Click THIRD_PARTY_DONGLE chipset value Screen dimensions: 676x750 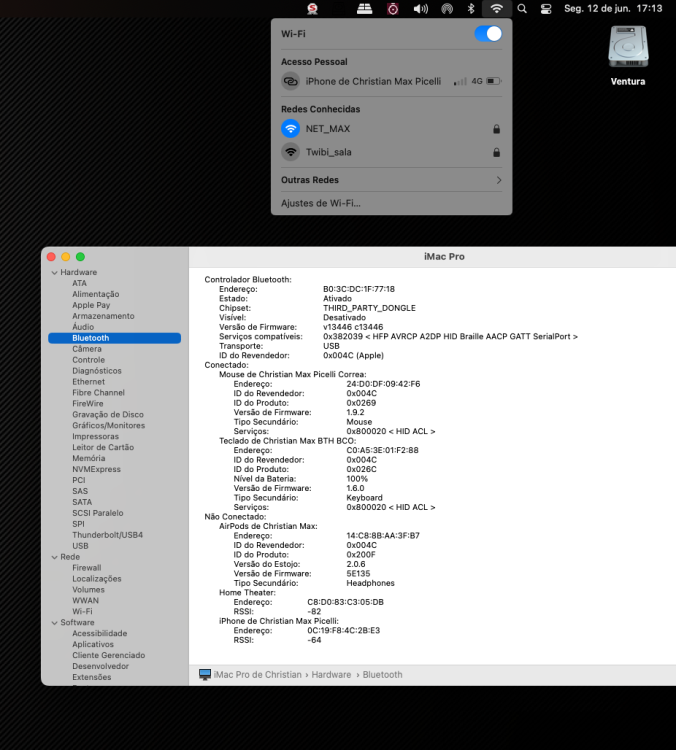coord(369,308)
